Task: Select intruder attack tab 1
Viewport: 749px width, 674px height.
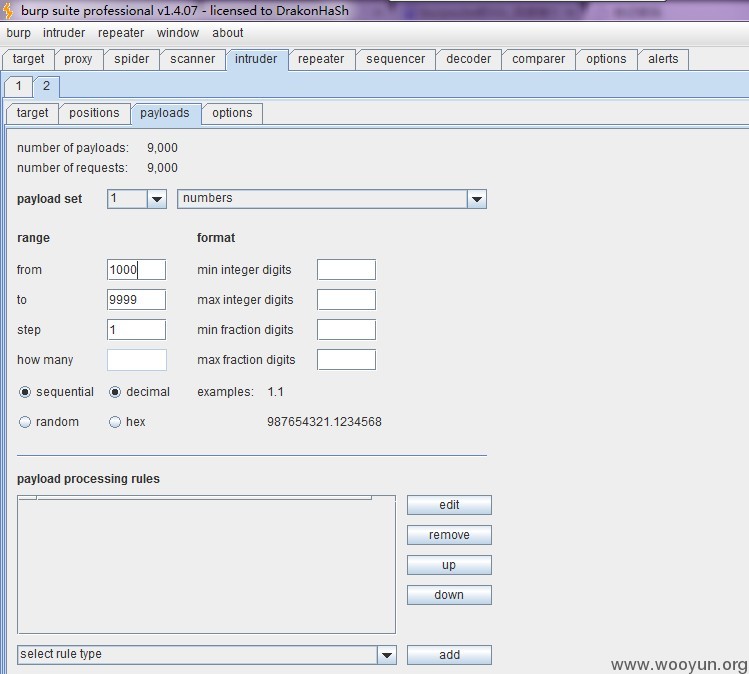Action: 18,86
